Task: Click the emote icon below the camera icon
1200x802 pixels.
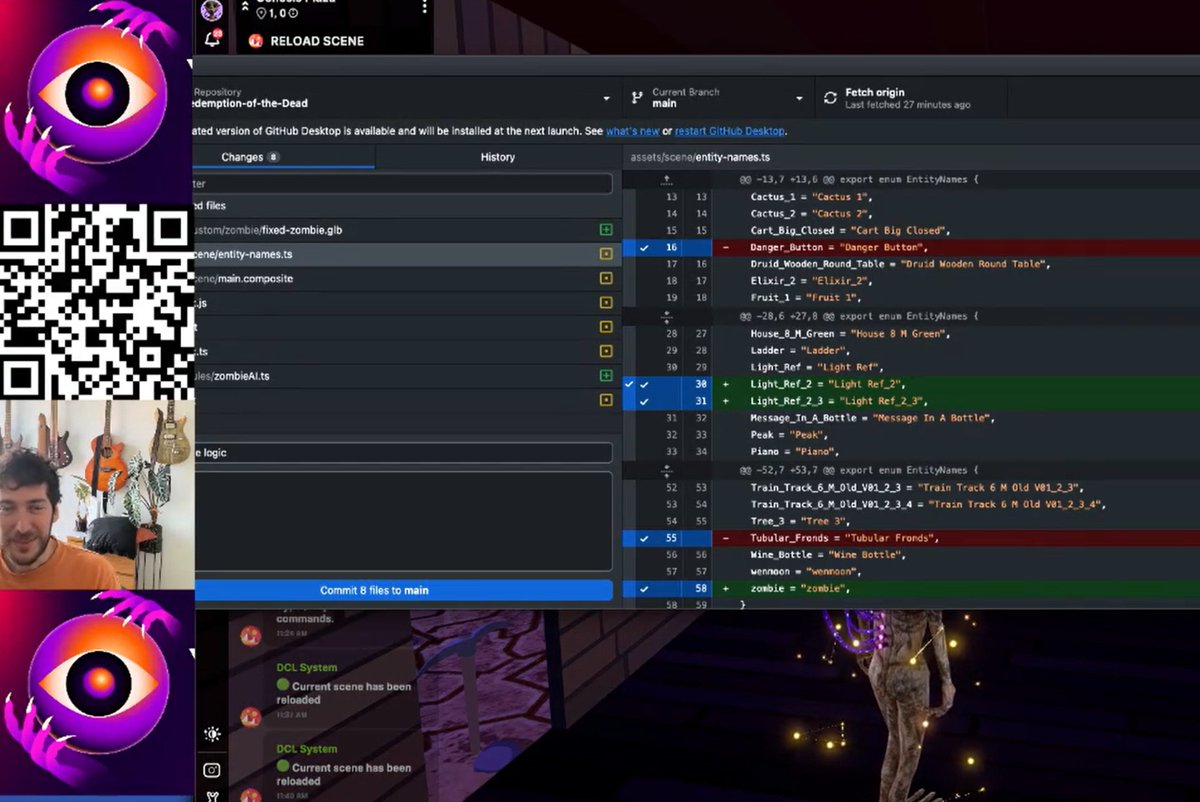Action: (212, 796)
